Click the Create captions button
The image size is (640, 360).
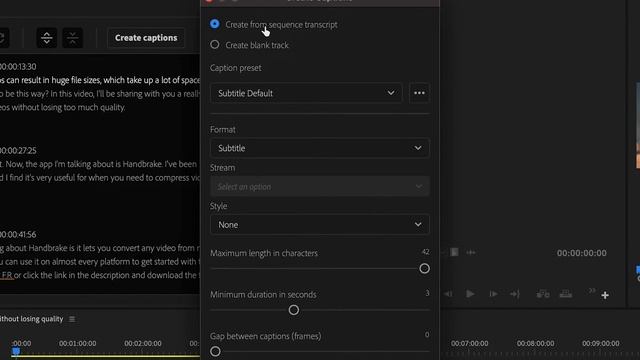point(146,38)
